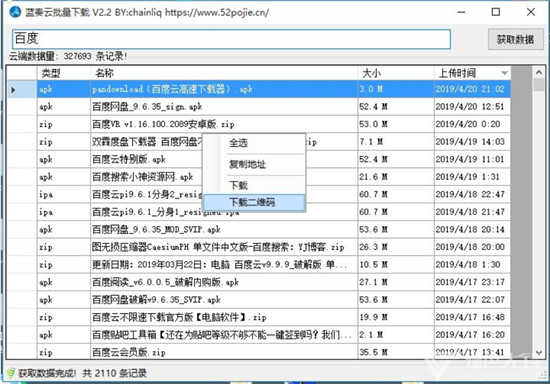This screenshot has width=550, height=384.
Task: Select the 百度云不限速下载官方版 row
Action: coord(259,317)
